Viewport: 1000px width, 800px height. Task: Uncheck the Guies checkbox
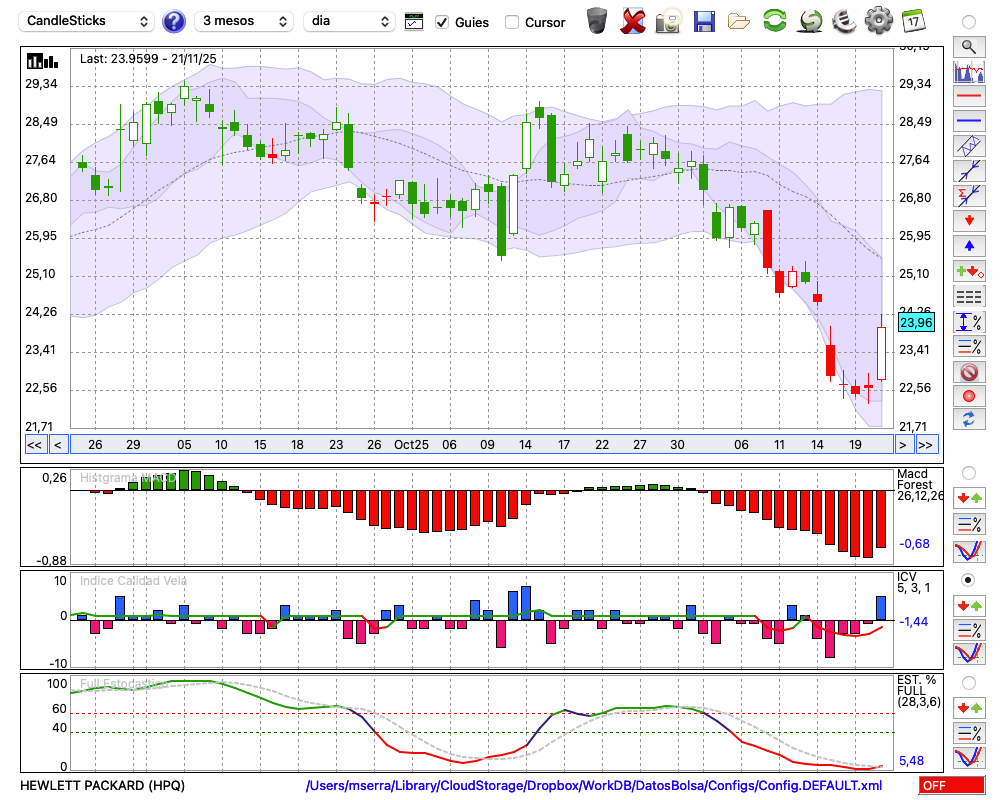coord(443,22)
